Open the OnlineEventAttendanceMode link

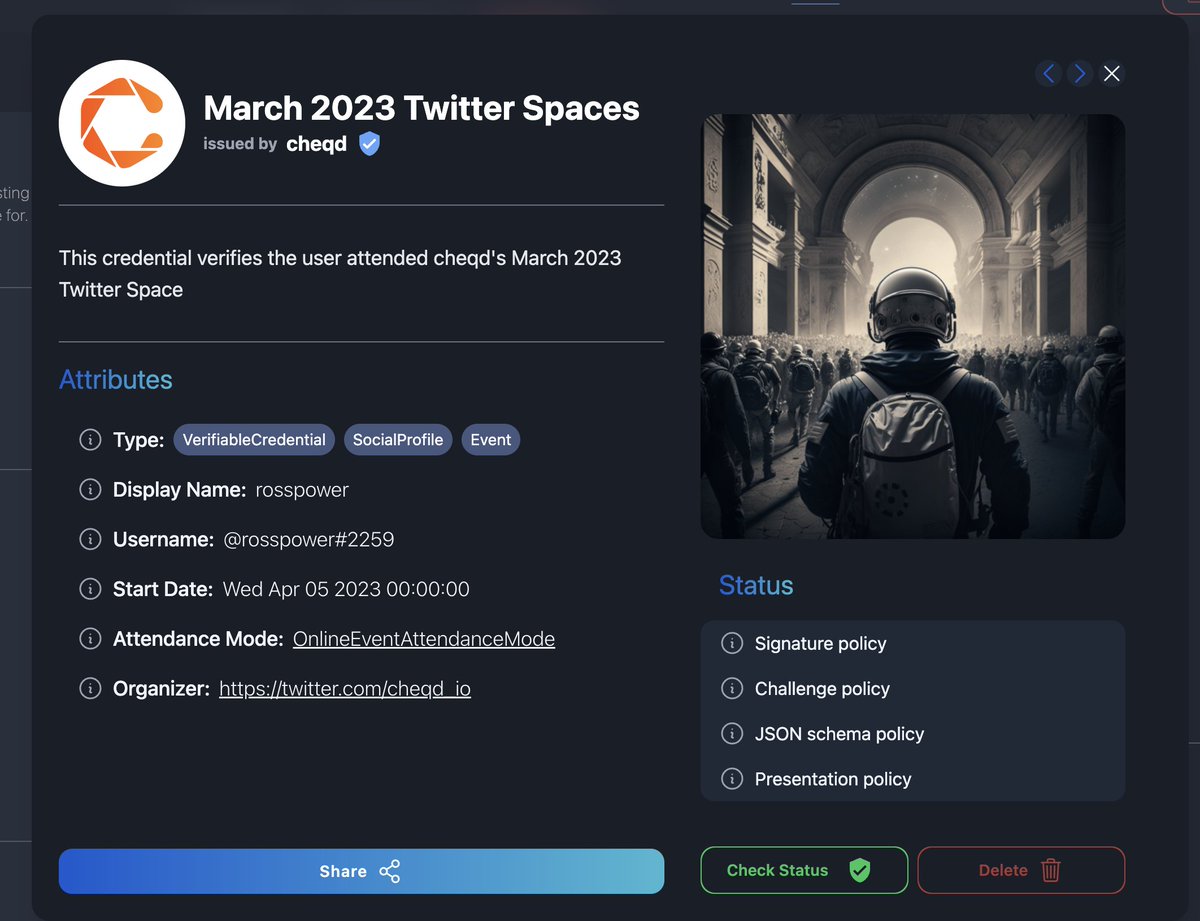pyautogui.click(x=424, y=639)
